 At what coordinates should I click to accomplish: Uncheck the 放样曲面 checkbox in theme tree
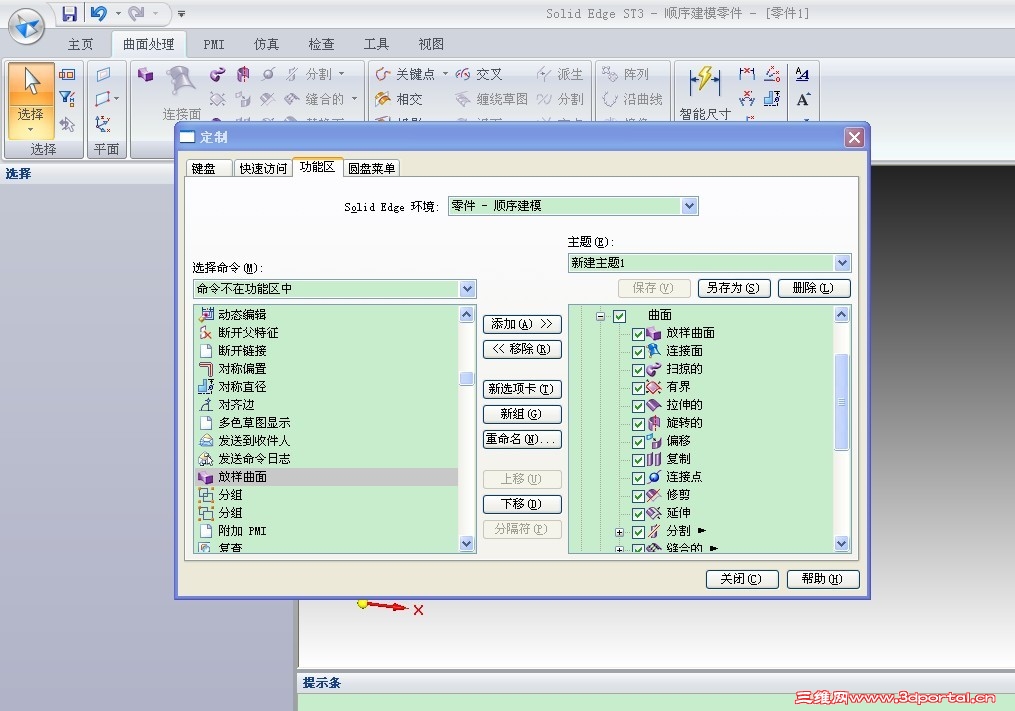tap(638, 334)
